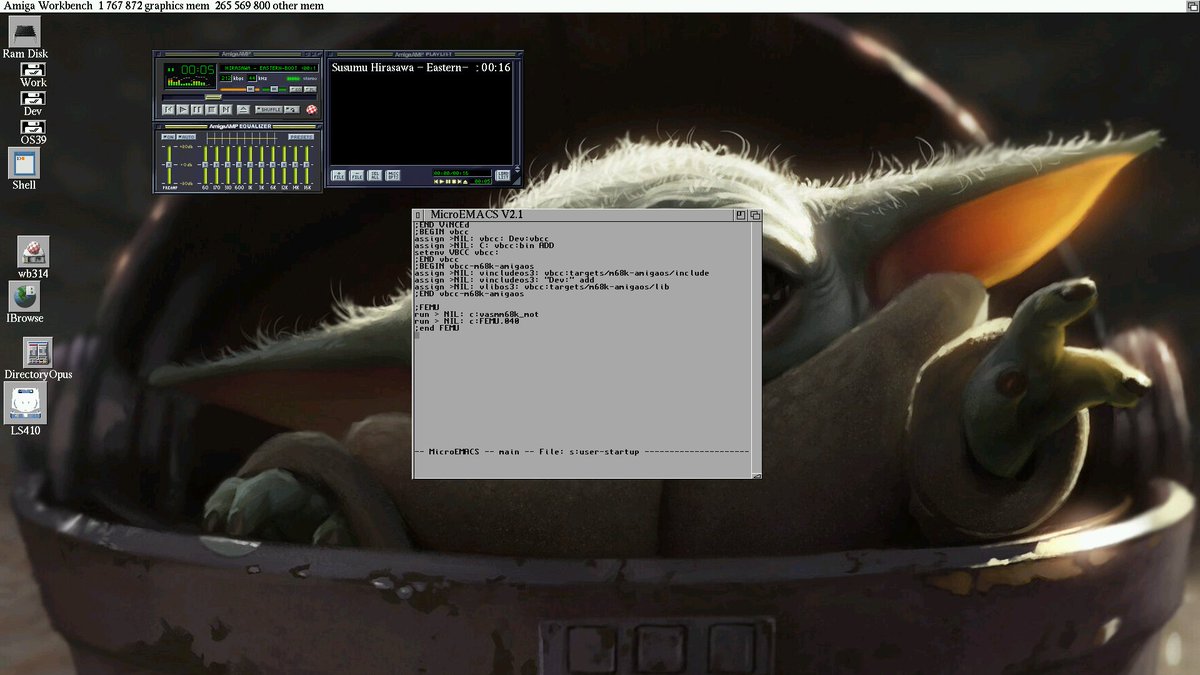Click the 'run > NIL: c:vasmm68k_mot' line
This screenshot has width=1200, height=675.
[477, 314]
